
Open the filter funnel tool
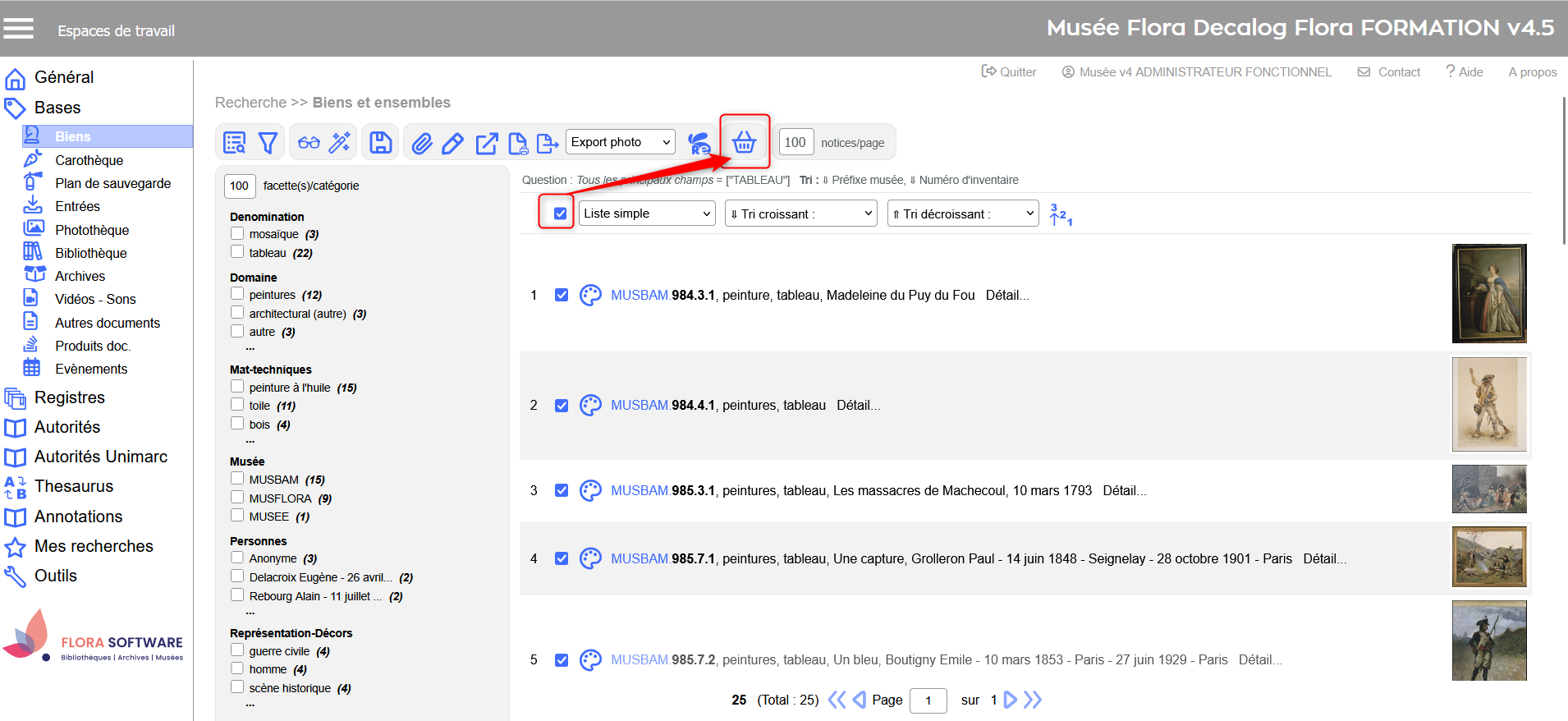click(x=268, y=143)
